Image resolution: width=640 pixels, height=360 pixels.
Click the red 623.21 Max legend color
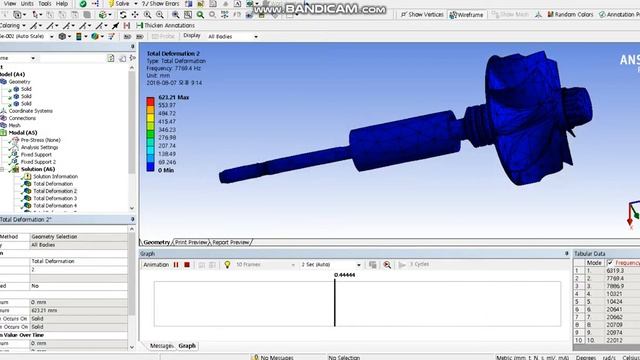tap(150, 101)
